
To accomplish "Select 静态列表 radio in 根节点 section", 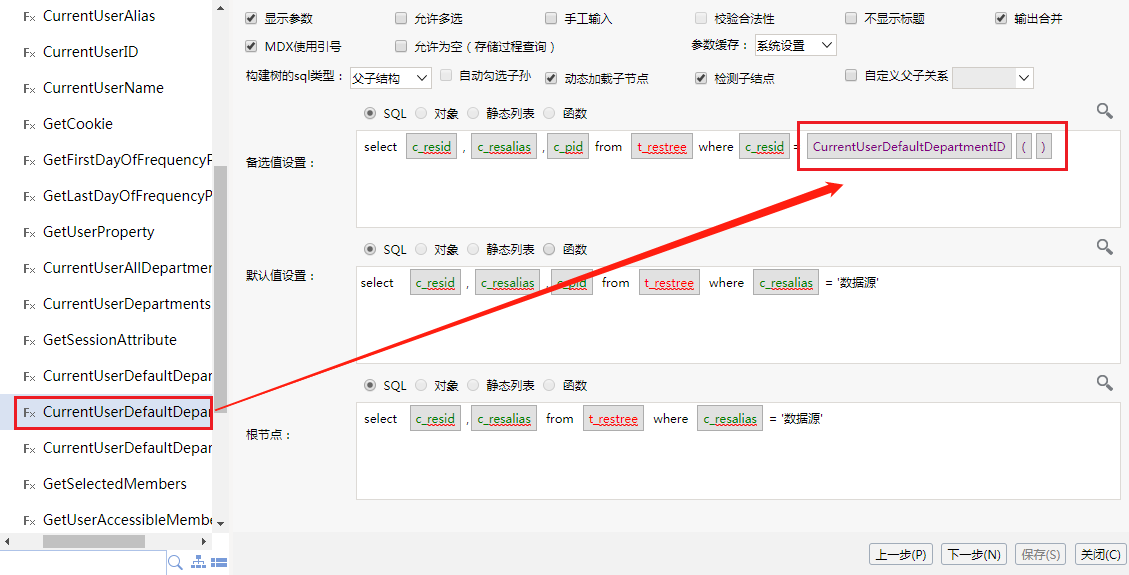I will pyautogui.click(x=473, y=385).
